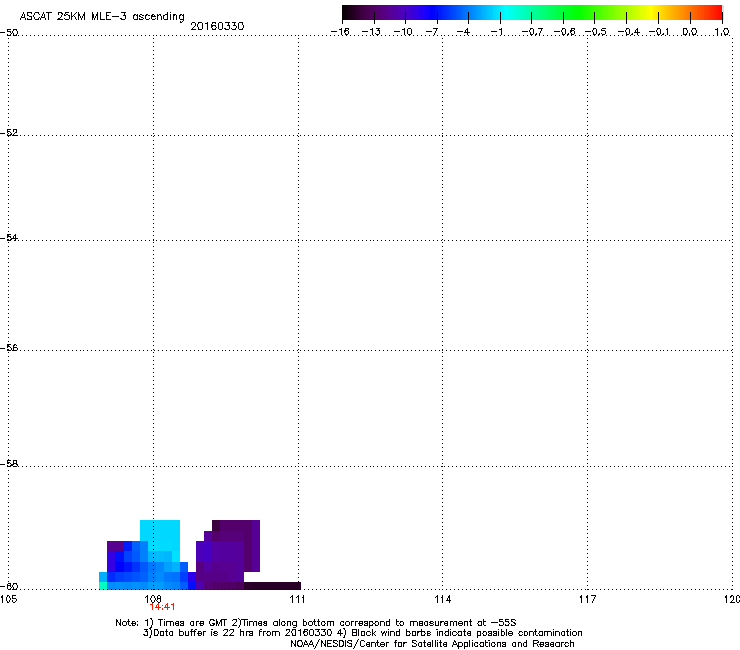
Task: Click the longitude label 105
Action: click(x=8, y=599)
